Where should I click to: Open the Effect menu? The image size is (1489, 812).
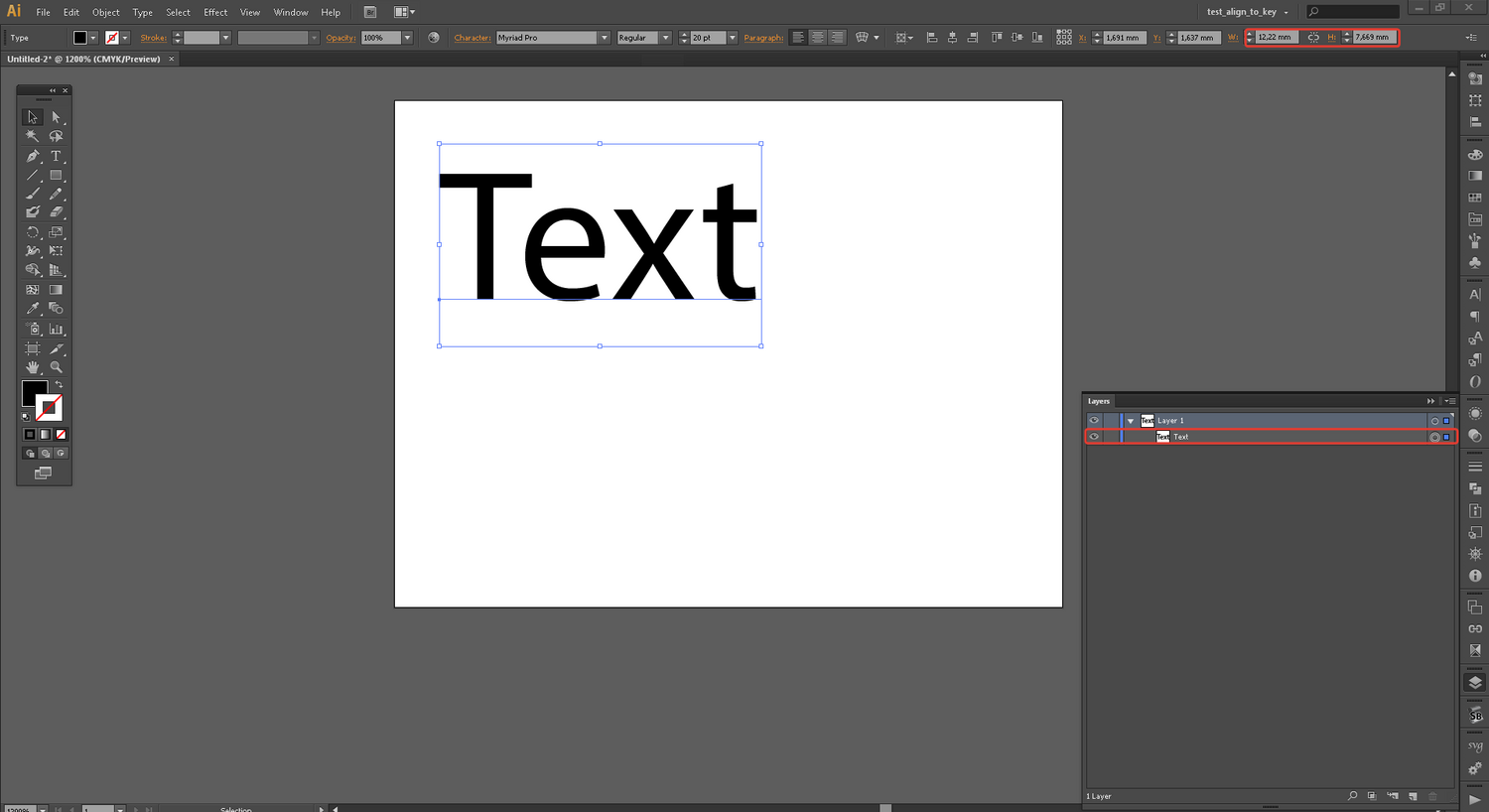point(215,12)
